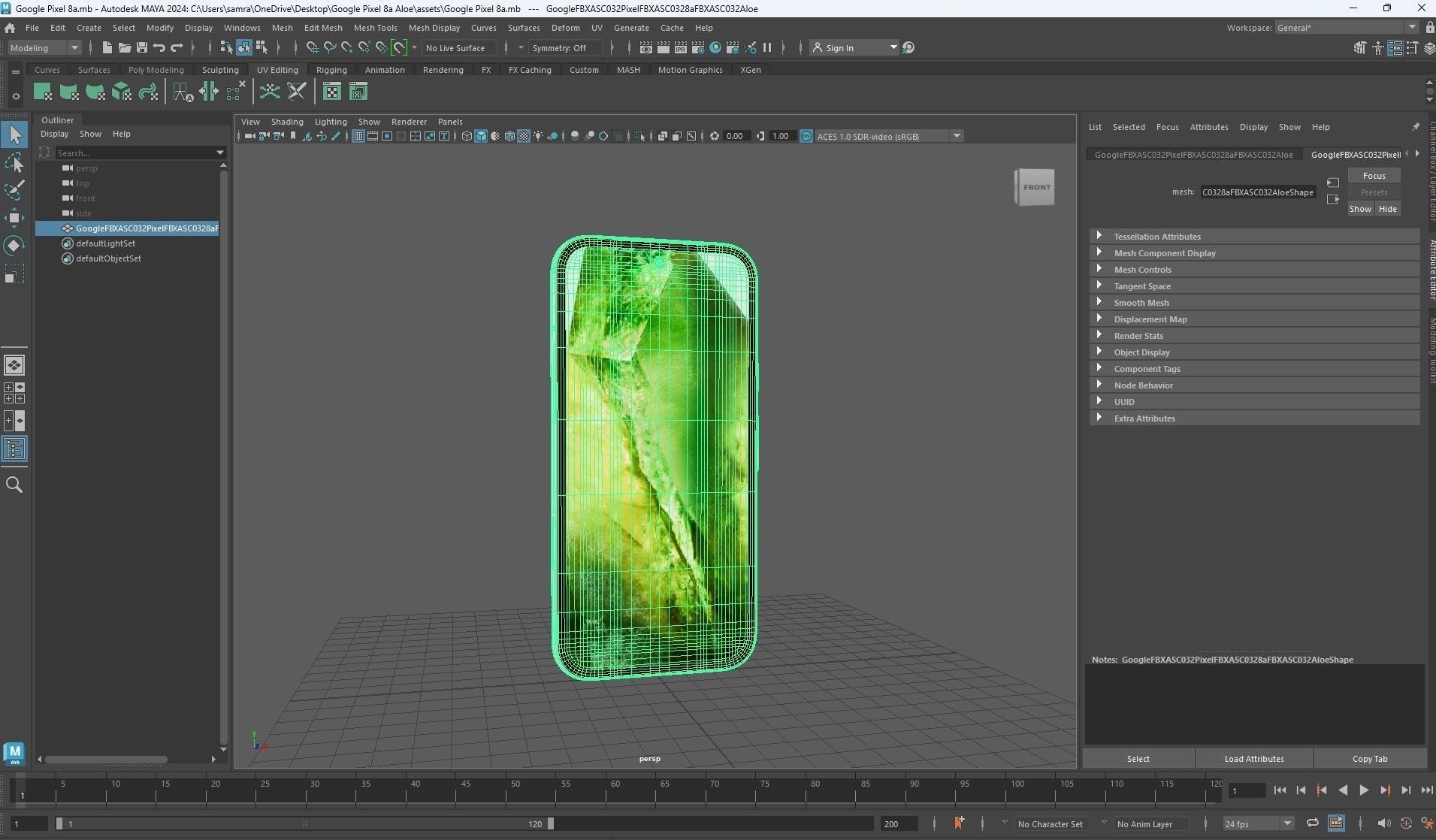Open the Deform menu
1436x840 pixels.
tap(565, 28)
